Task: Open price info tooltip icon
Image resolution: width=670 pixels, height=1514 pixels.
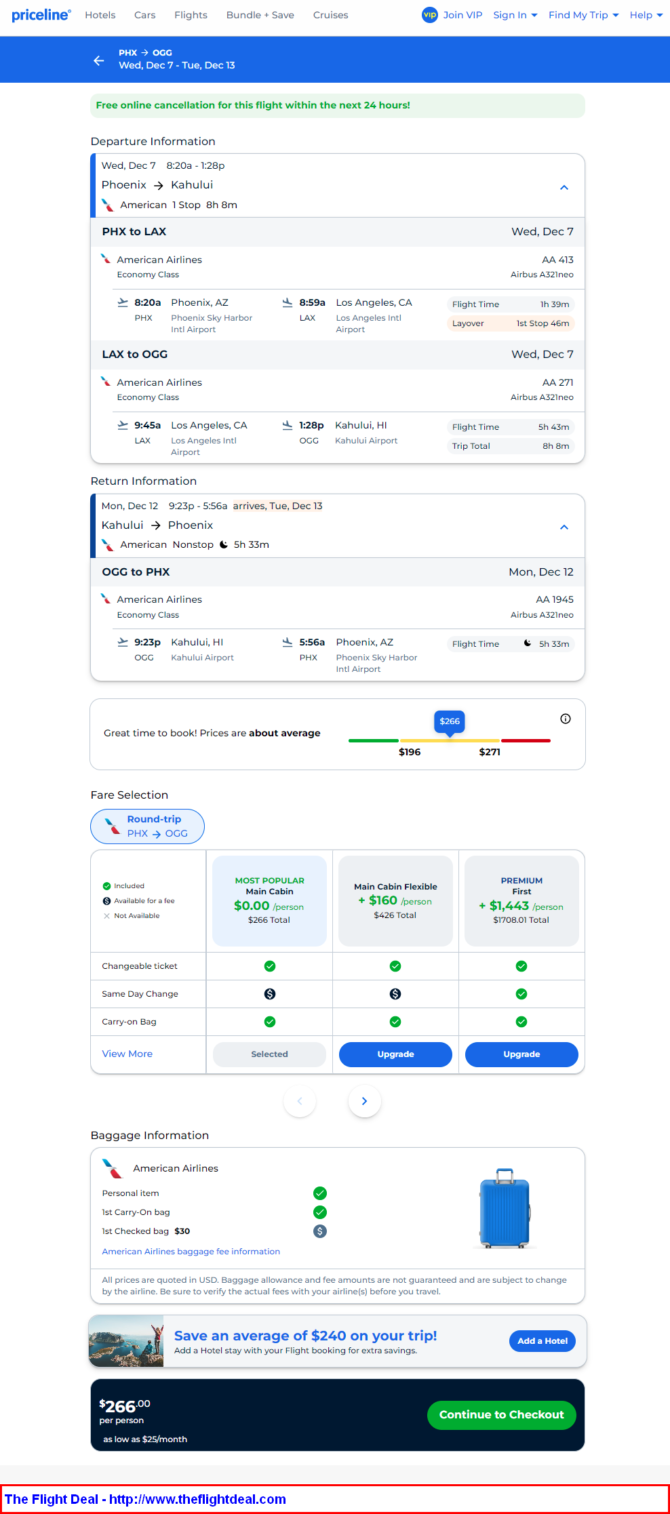Action: [565, 718]
